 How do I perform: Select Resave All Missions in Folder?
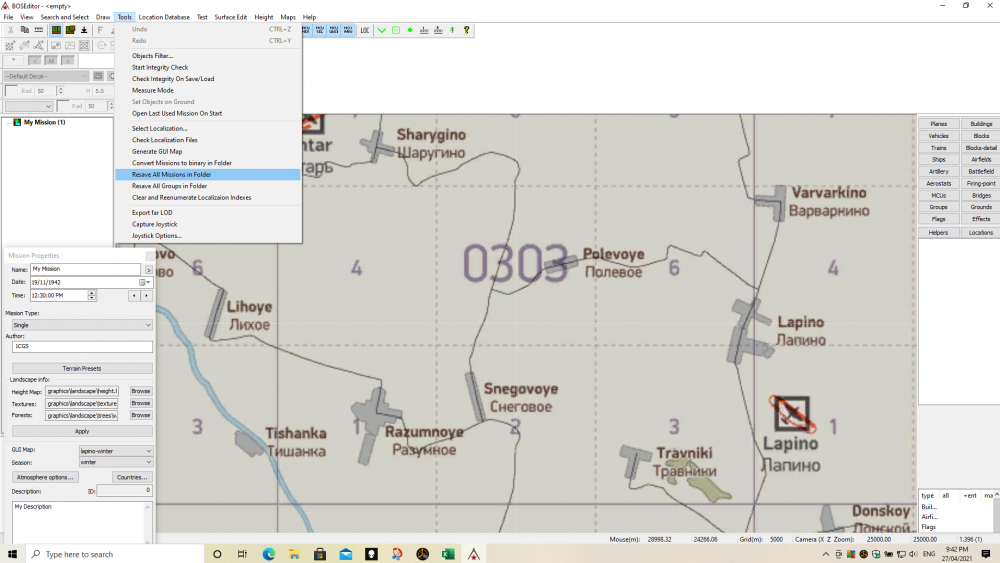click(172, 174)
